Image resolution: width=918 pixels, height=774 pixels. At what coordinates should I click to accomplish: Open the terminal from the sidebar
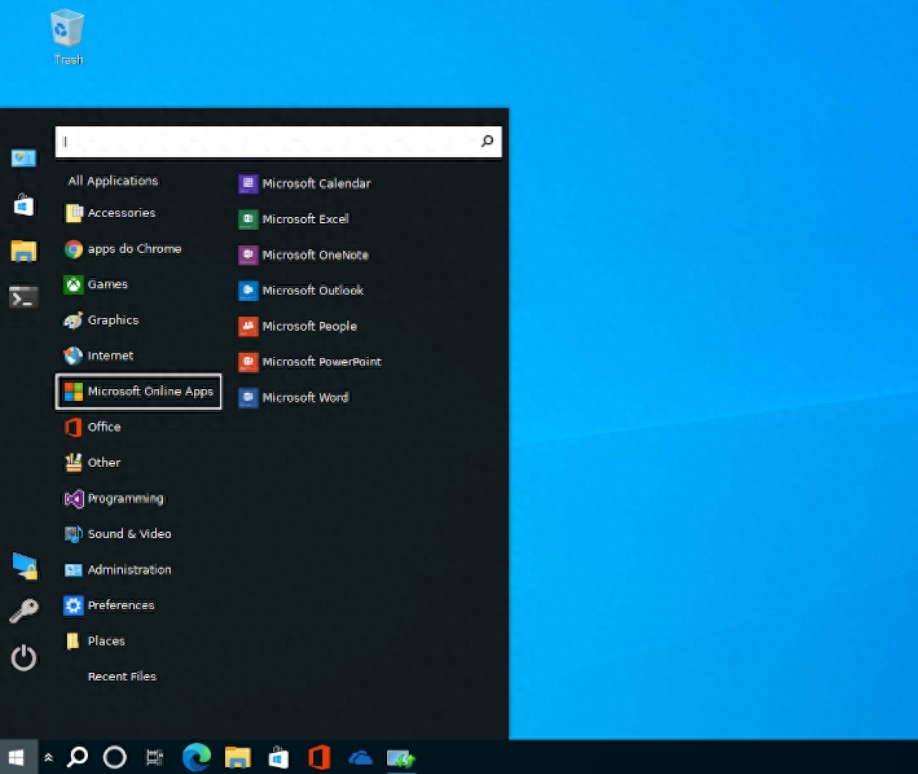23,297
